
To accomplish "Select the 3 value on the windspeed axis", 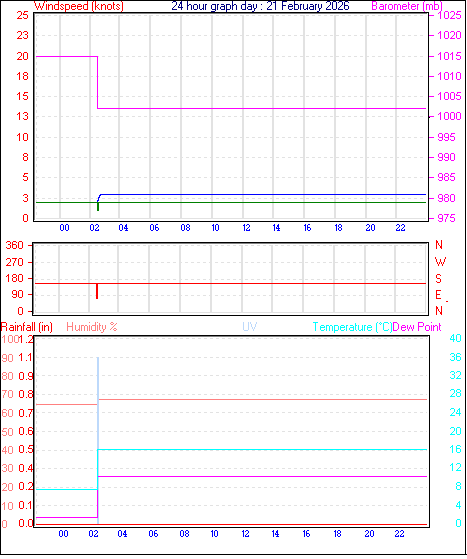I will pyautogui.click(x=25, y=198).
